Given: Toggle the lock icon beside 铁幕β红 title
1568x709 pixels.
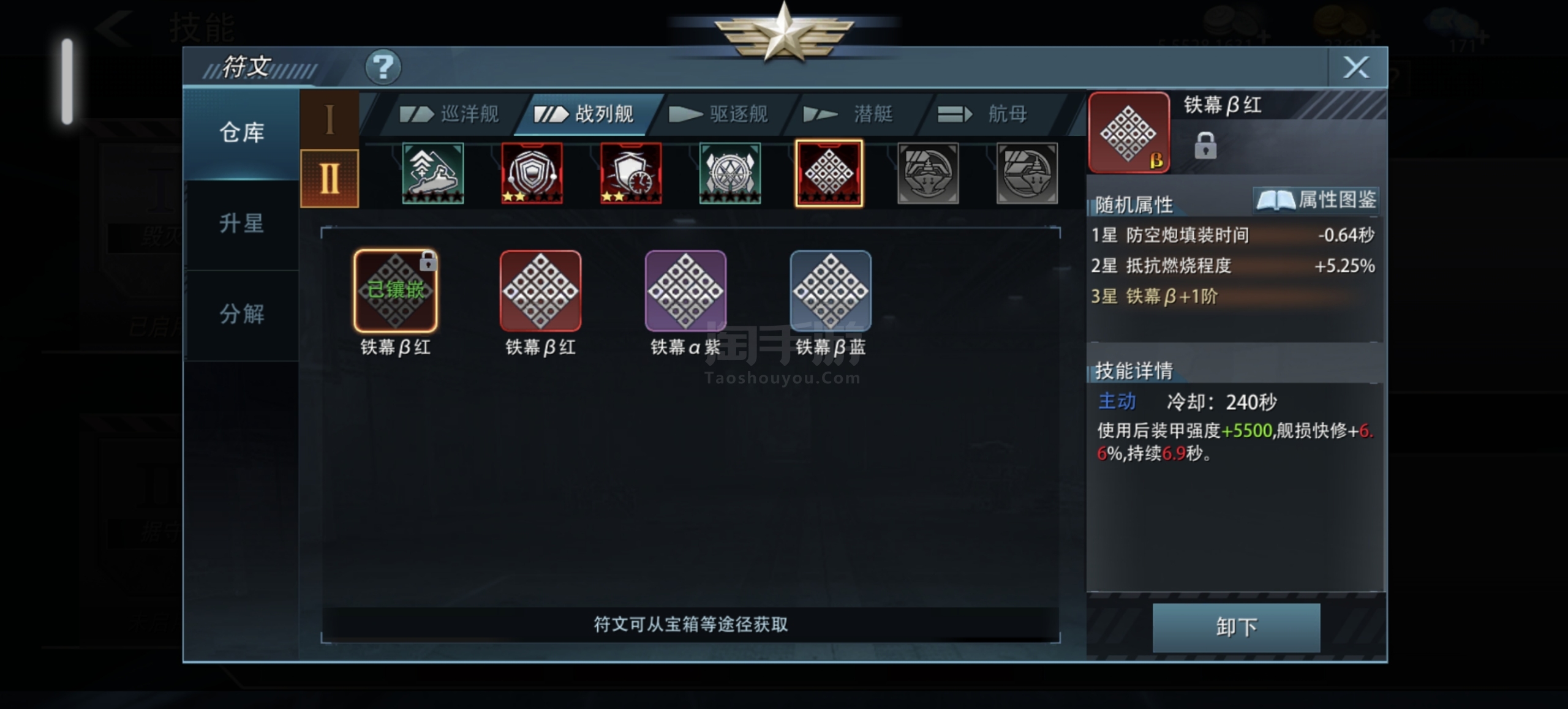Looking at the screenshot, I should point(1205,146).
